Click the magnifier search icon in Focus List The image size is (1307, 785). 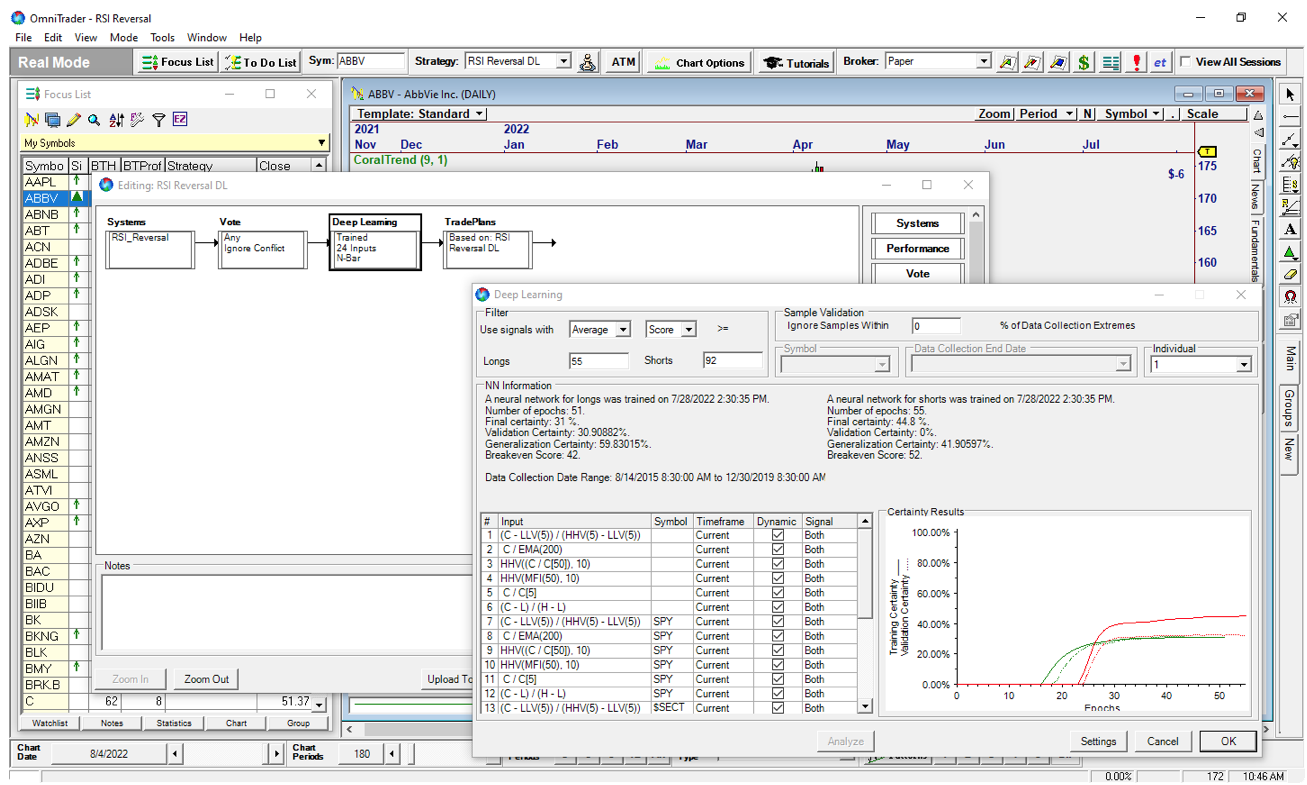click(x=94, y=120)
